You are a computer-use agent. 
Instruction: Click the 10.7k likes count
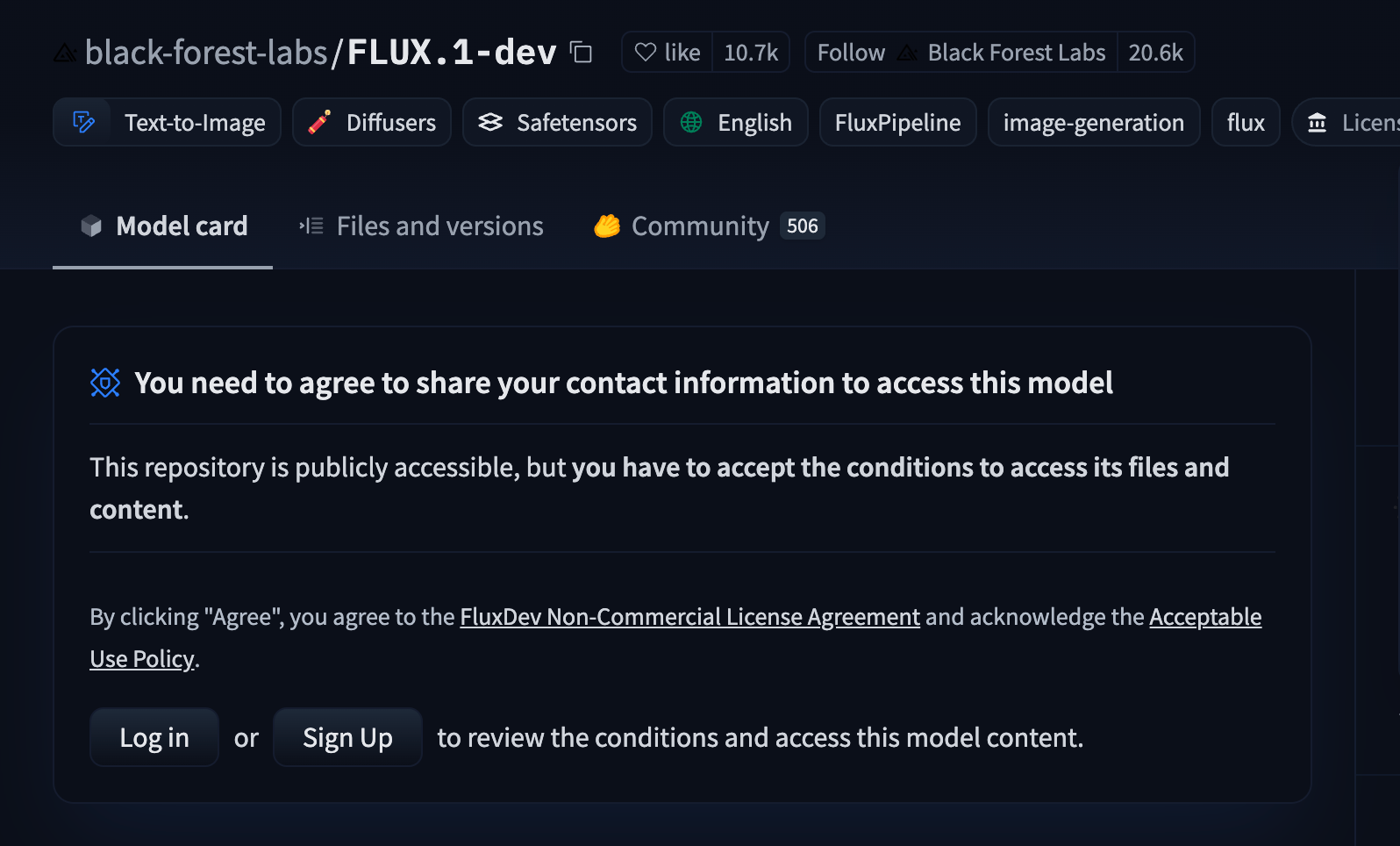[x=751, y=53]
